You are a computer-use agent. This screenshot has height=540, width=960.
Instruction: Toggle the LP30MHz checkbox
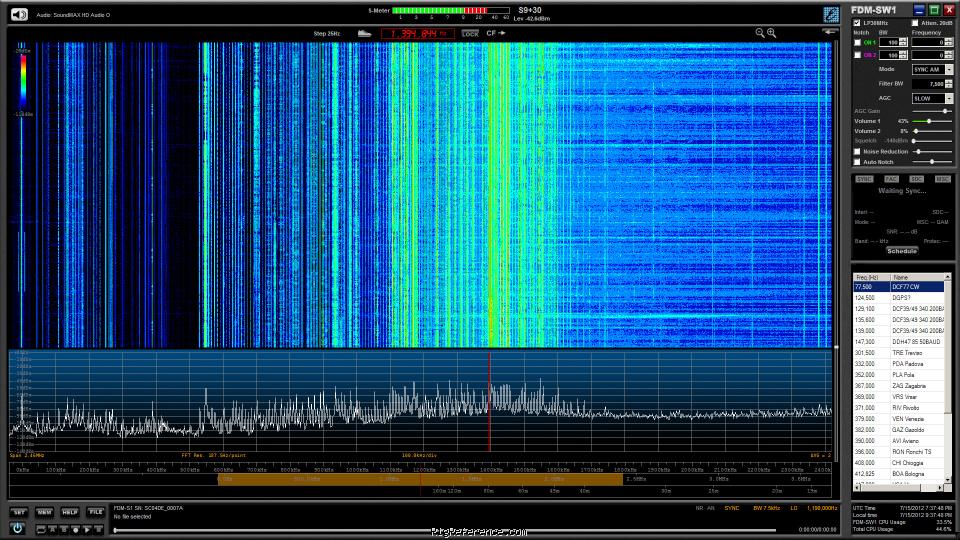(857, 23)
